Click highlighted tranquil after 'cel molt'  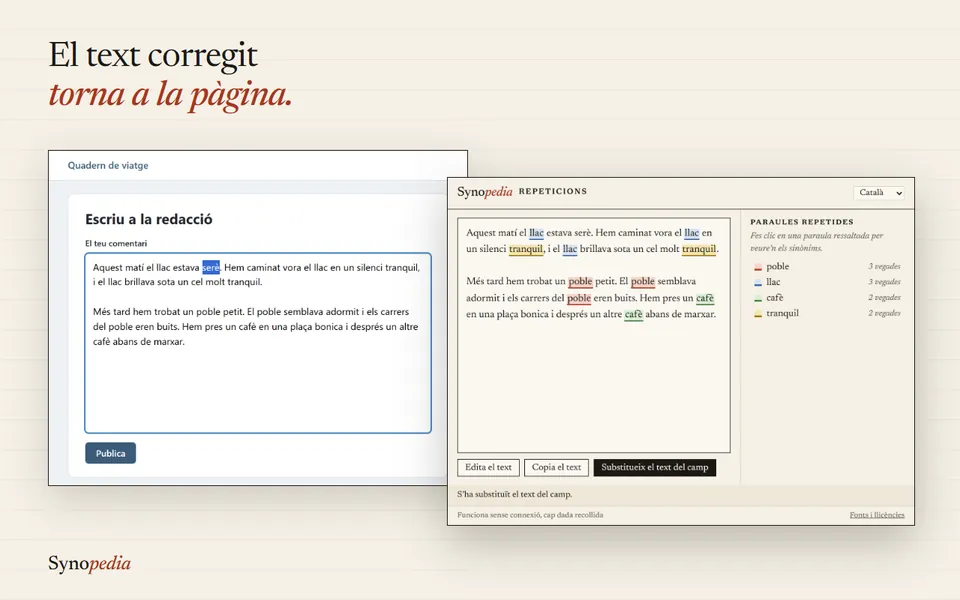(699, 249)
